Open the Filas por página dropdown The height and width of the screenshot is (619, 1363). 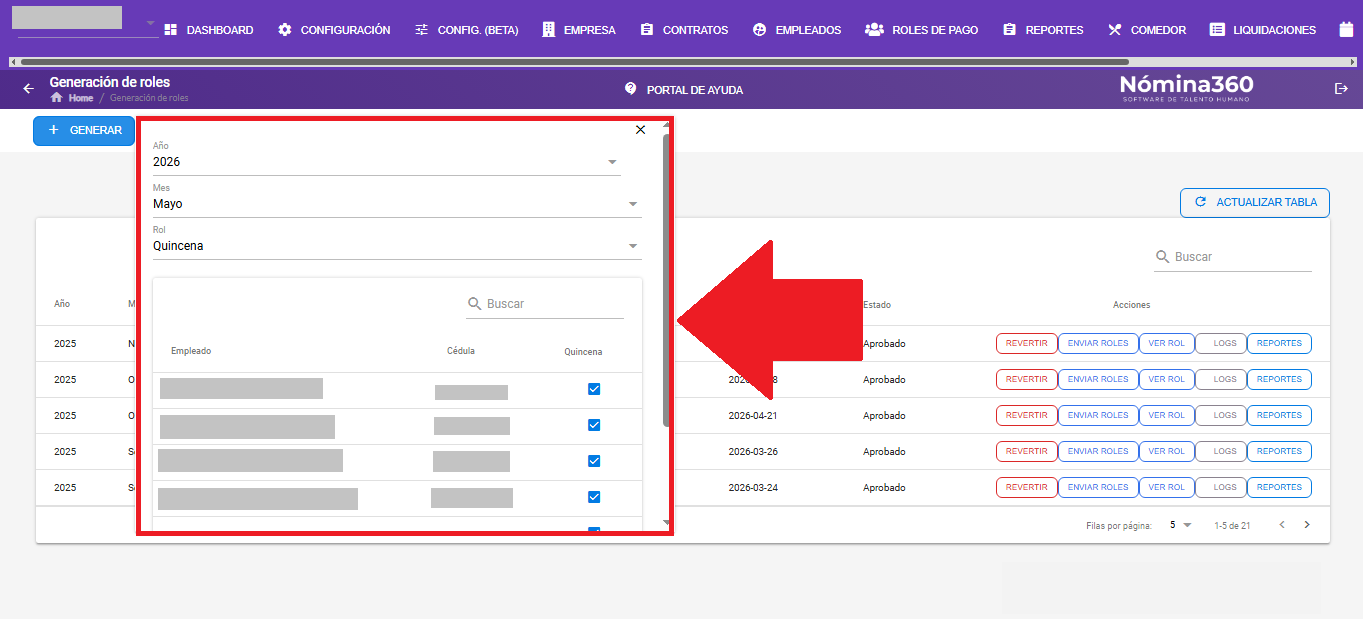point(1180,525)
